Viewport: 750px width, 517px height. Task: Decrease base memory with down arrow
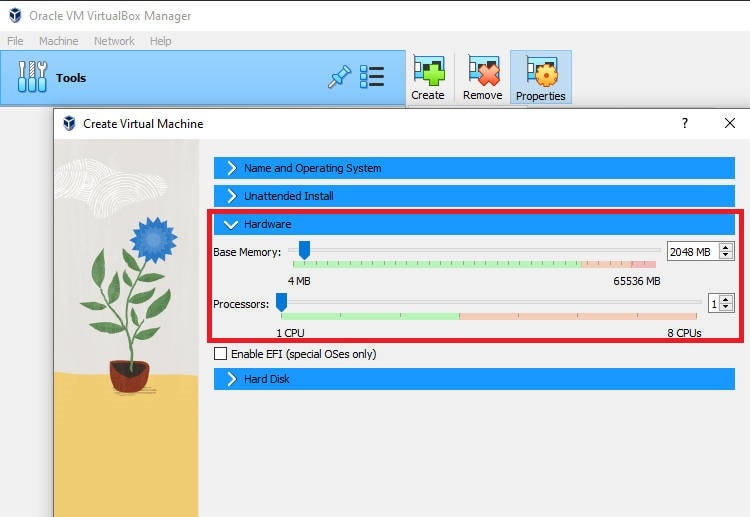[x=726, y=256]
